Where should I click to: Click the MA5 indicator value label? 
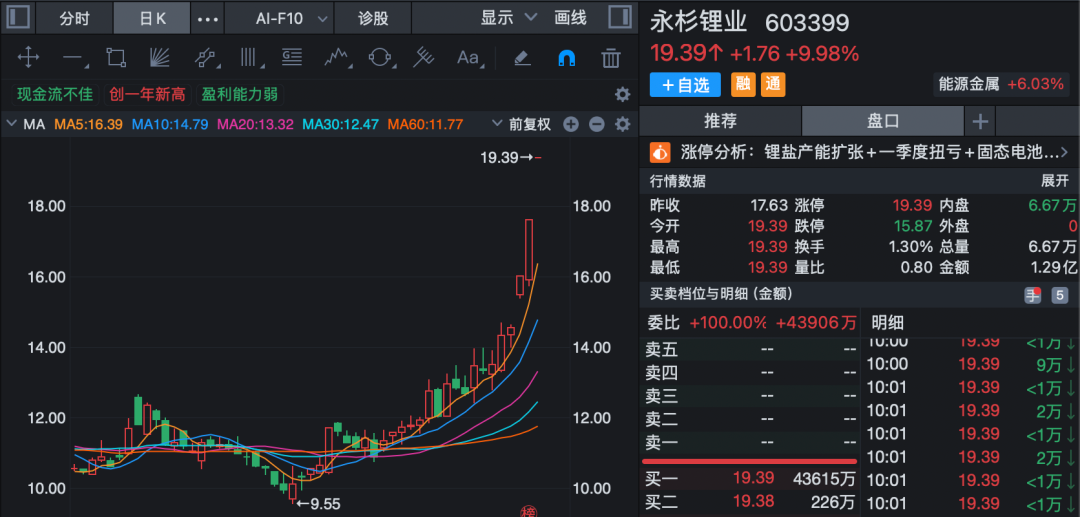click(x=88, y=124)
